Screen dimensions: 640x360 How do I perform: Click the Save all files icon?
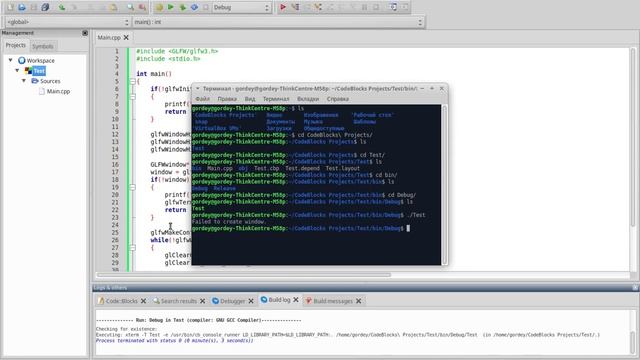[x=45, y=7]
